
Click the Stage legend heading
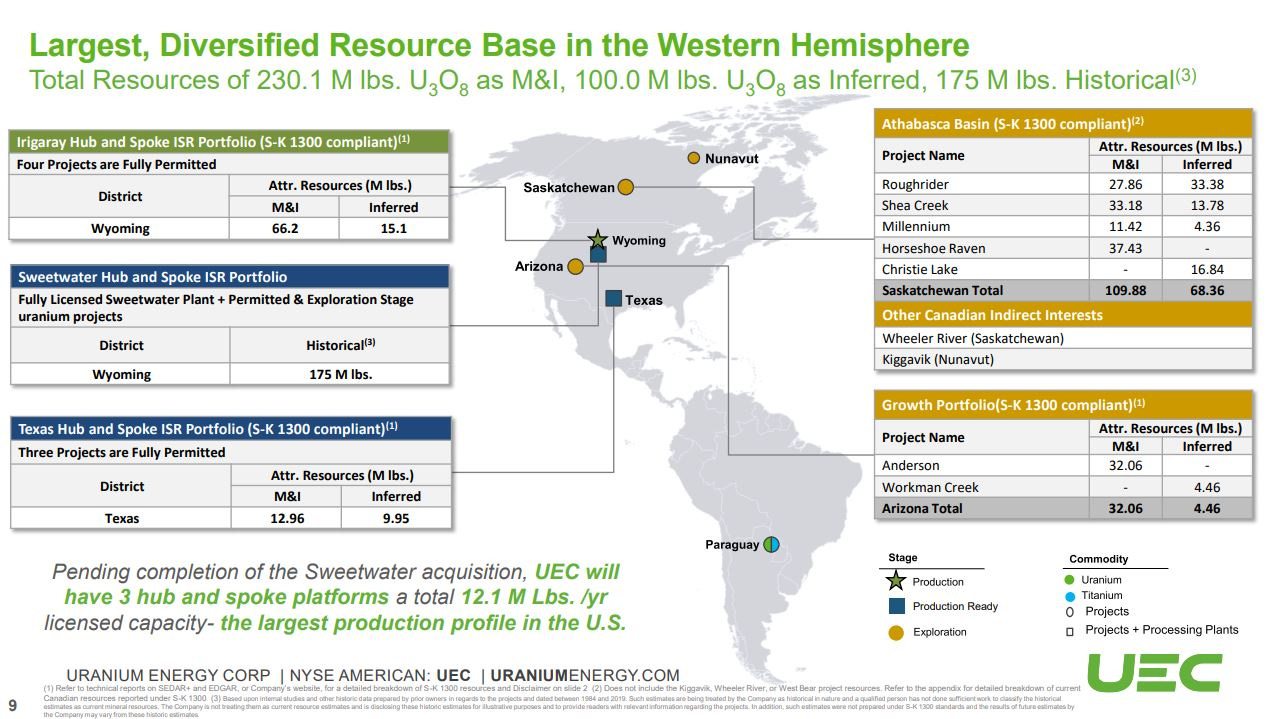tap(902, 558)
